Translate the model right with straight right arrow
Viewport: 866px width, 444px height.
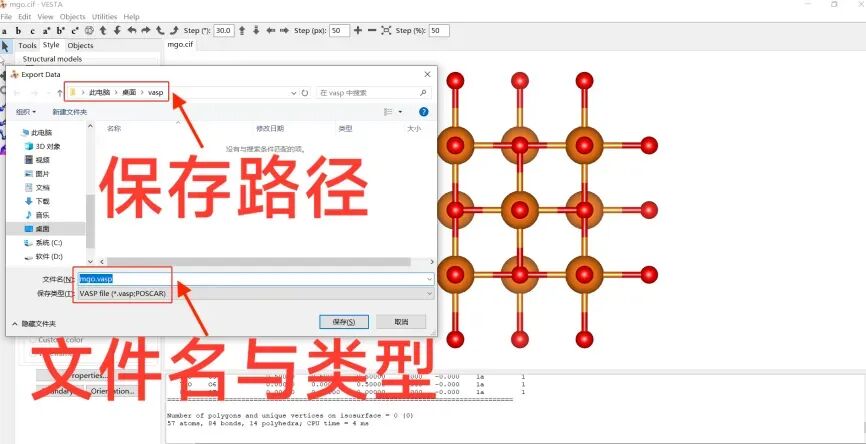[x=284, y=31]
